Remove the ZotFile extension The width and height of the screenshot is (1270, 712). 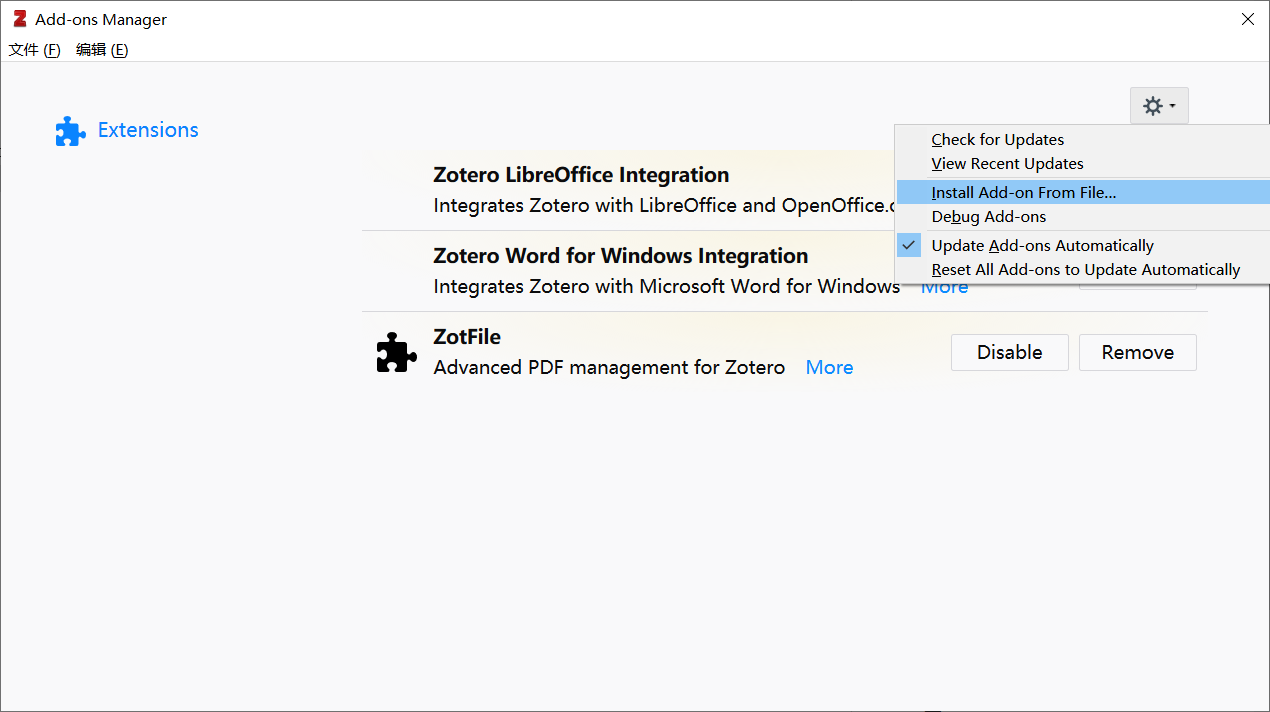(x=1137, y=352)
